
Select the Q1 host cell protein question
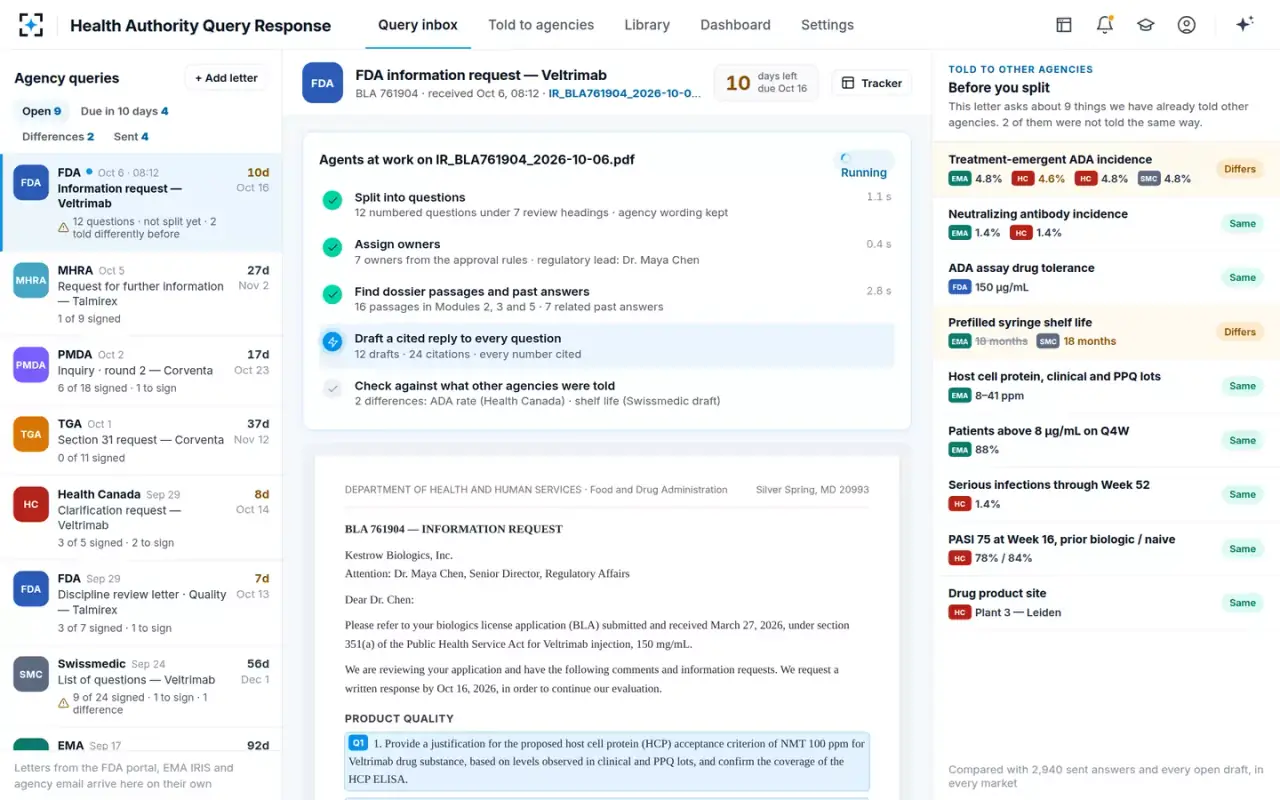607,761
